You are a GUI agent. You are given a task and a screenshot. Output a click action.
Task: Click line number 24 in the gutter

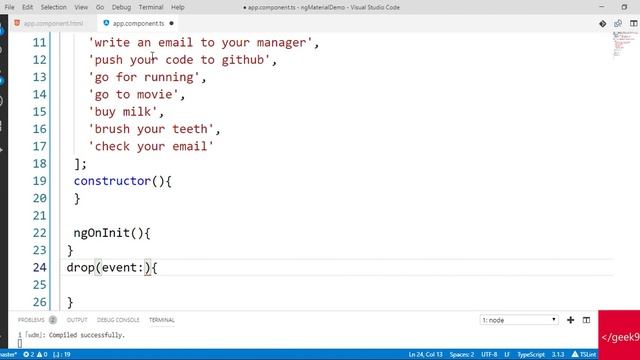click(40, 267)
